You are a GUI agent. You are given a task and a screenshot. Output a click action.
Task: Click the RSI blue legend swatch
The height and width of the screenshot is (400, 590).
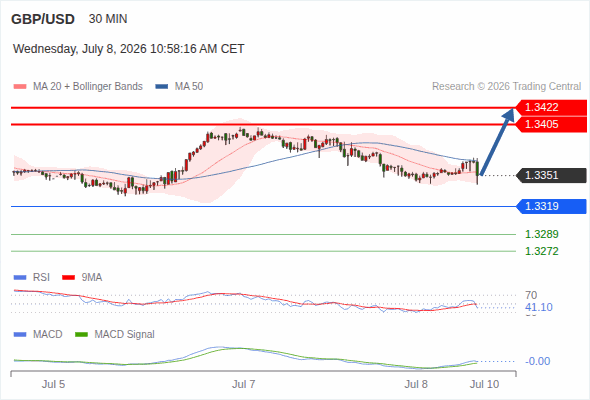point(20,278)
